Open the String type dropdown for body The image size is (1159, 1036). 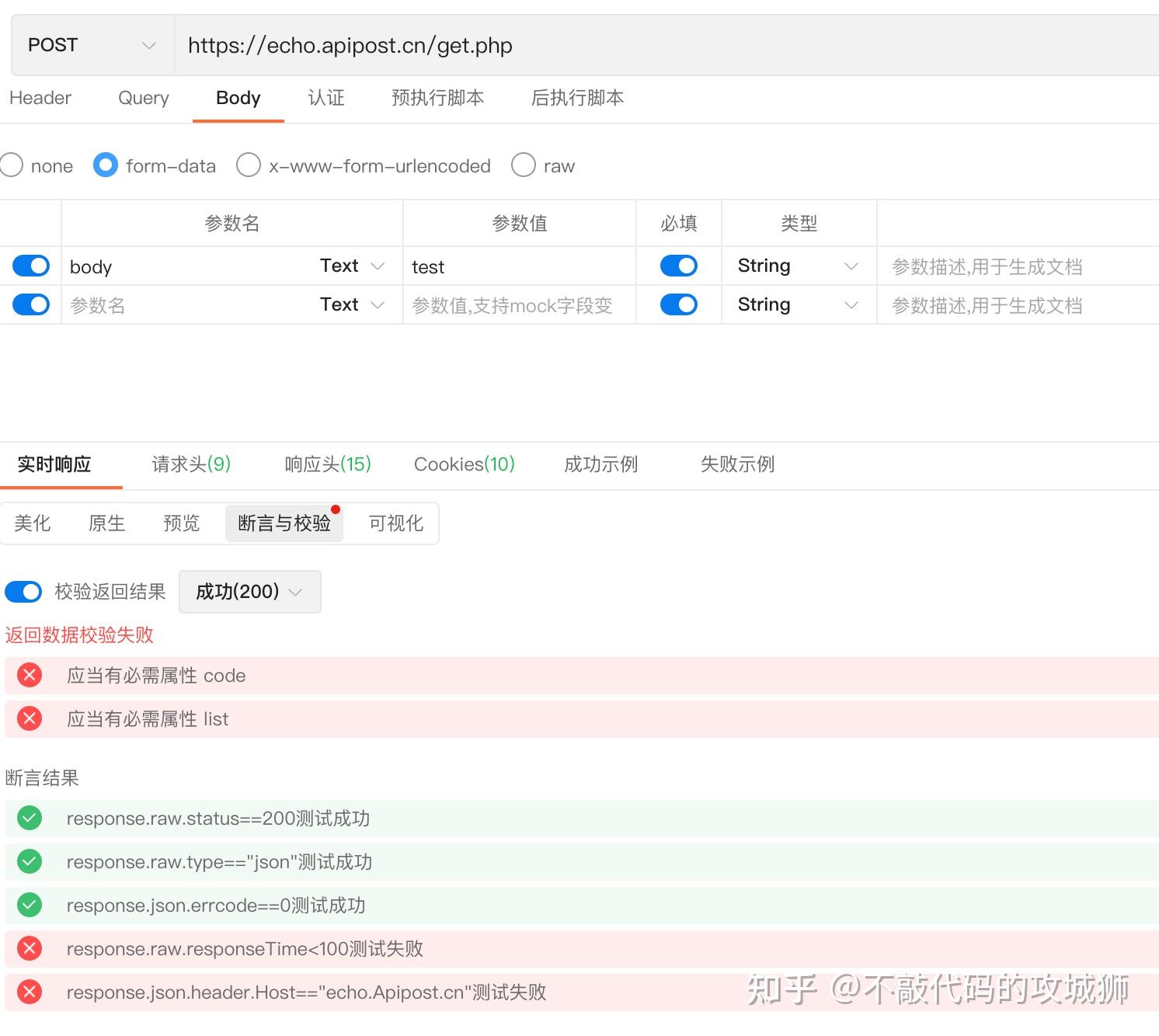(x=799, y=265)
